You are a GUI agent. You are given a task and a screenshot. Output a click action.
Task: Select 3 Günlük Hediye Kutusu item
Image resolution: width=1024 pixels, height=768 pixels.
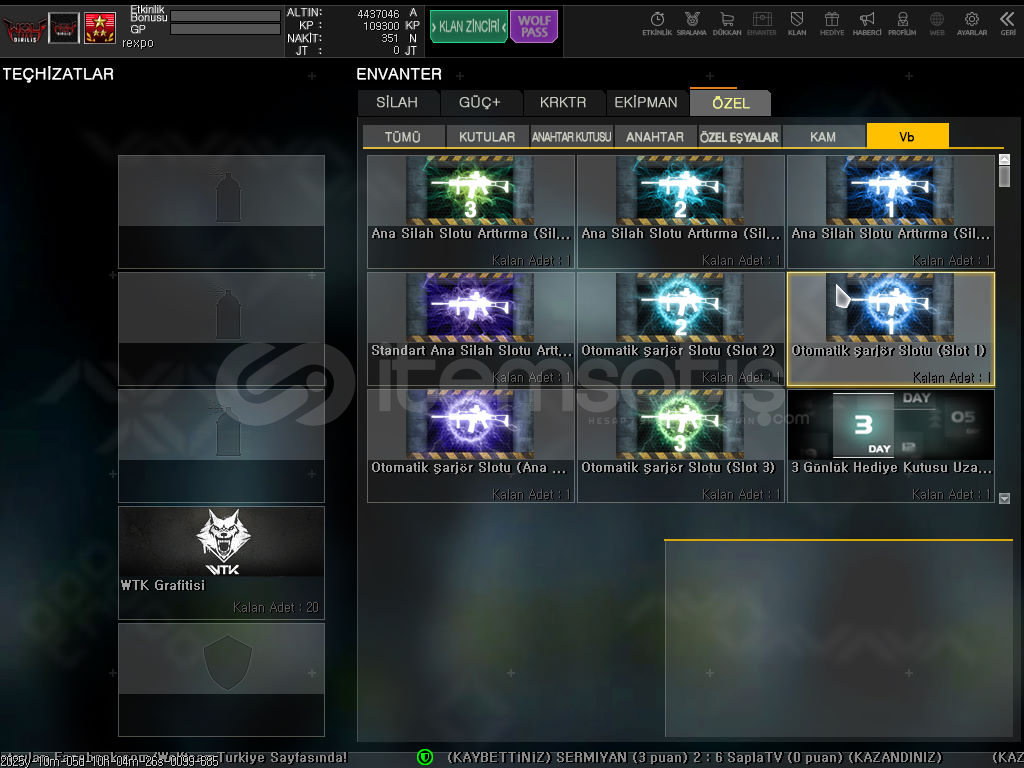coord(891,445)
